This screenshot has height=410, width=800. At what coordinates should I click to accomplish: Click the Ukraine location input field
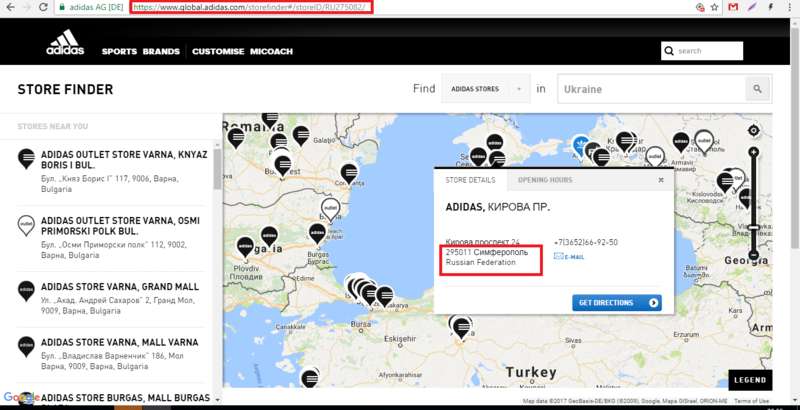648,89
